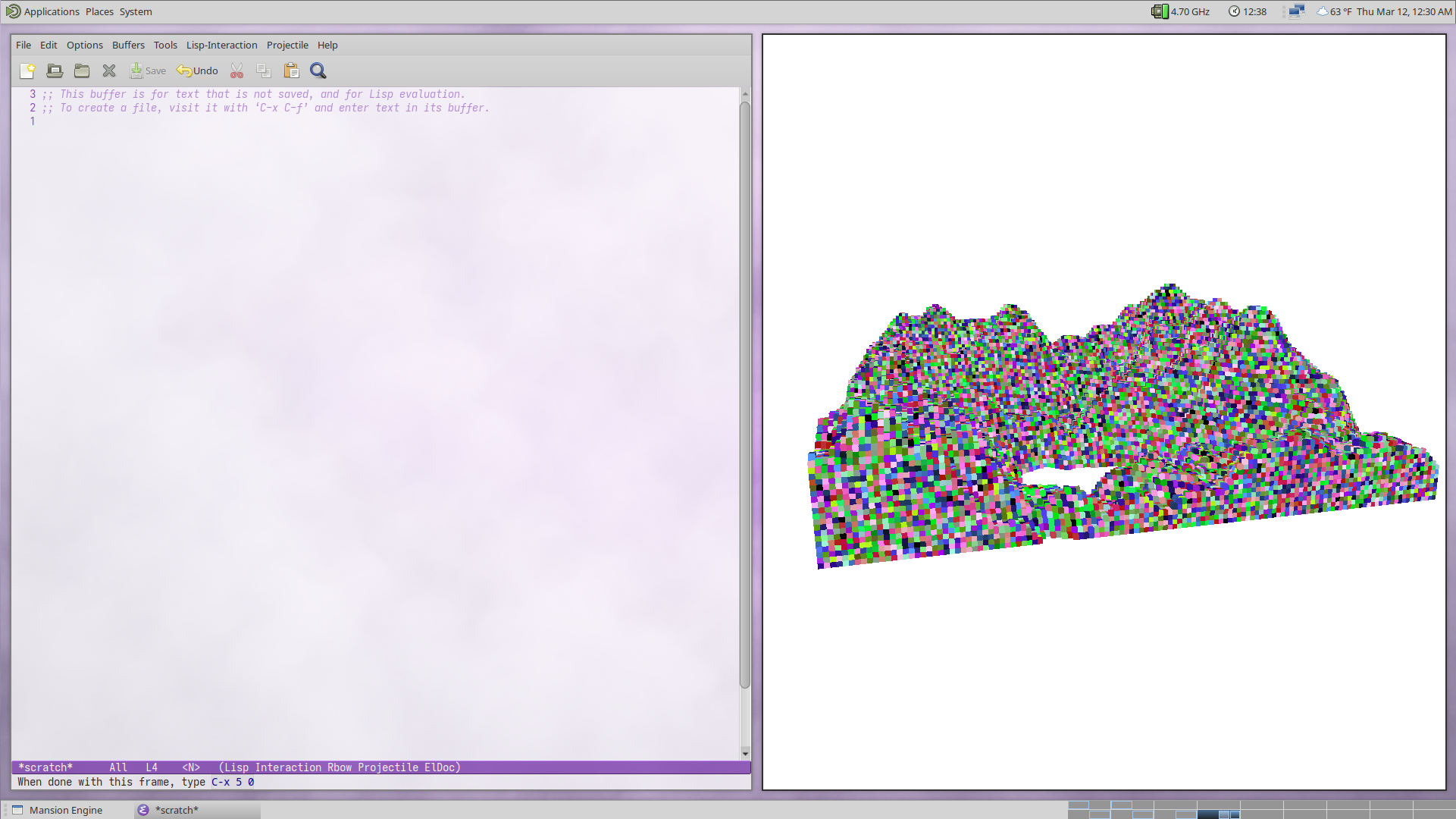The image size is (1456, 819).
Task: Click the scrollbar down arrow in the editor
Action: [745, 752]
